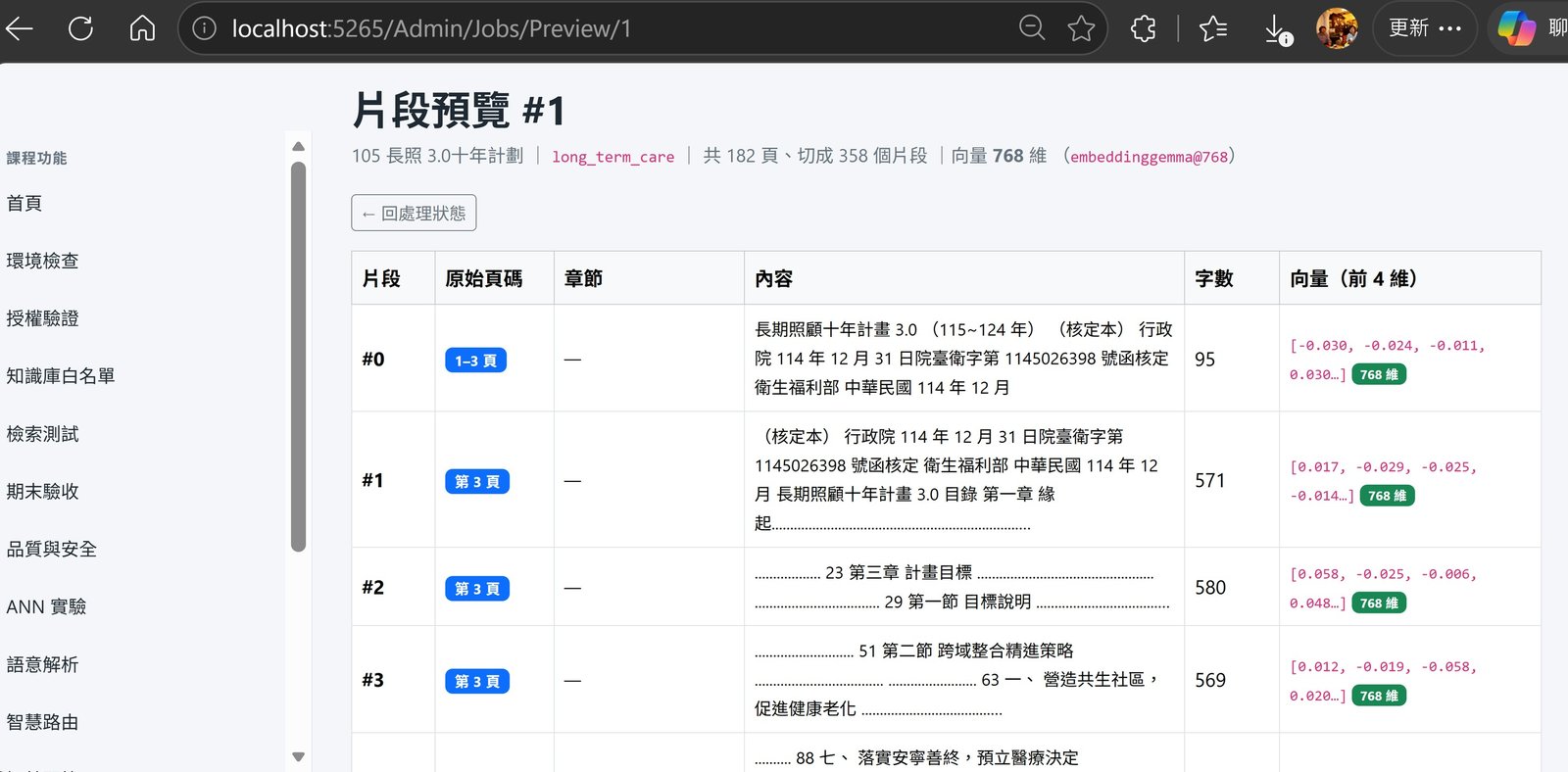Open the Copilot icon
The height and width of the screenshot is (772, 1568).
pos(1516,28)
